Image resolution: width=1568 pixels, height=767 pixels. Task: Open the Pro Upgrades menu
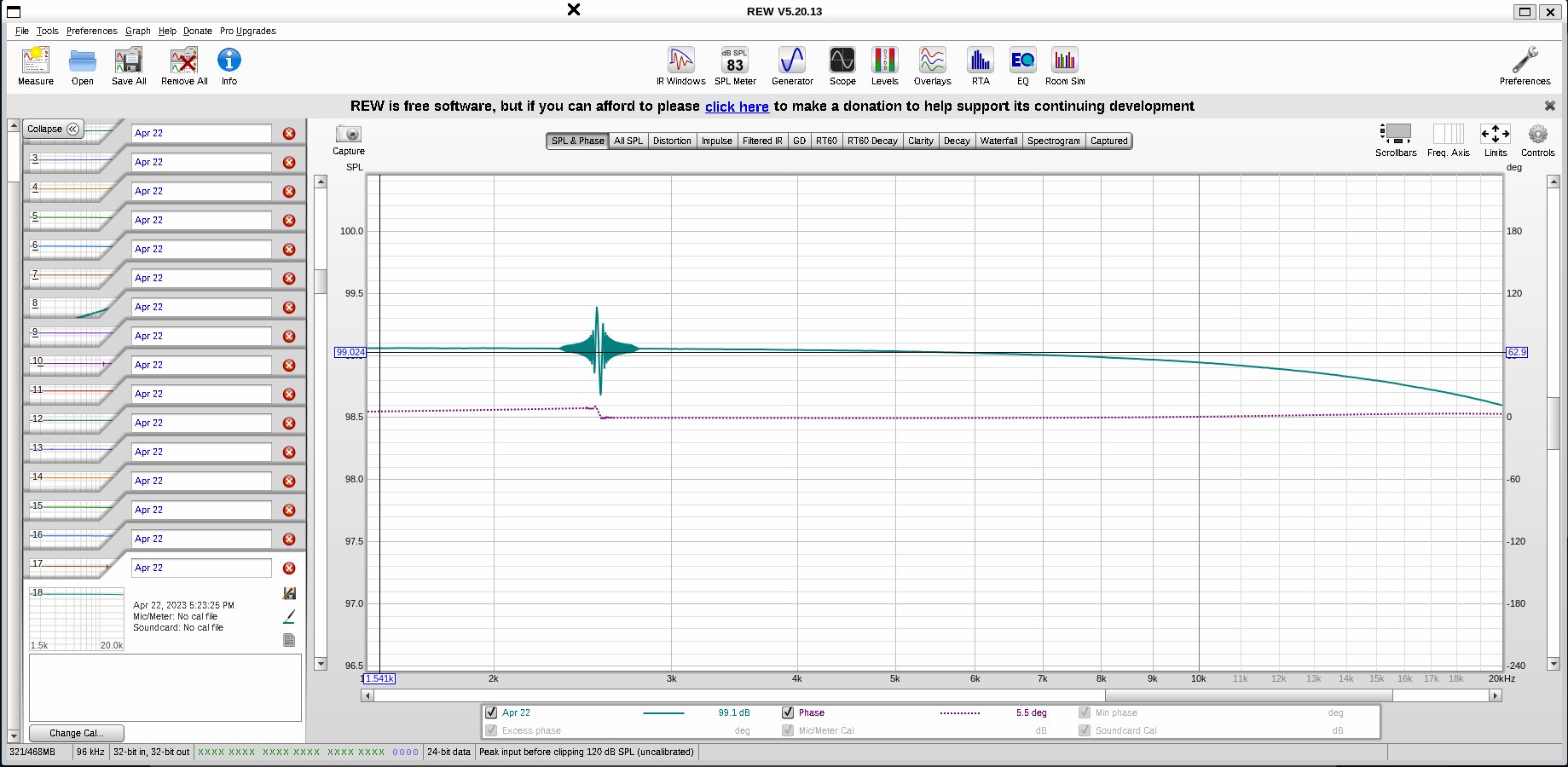248,31
